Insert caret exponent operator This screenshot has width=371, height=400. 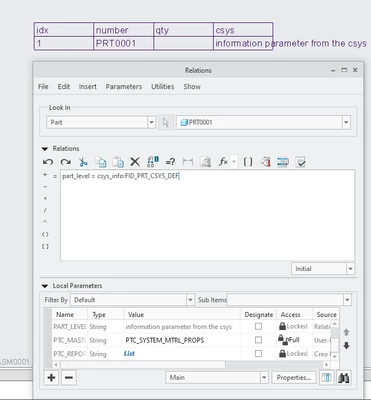tap(45, 222)
